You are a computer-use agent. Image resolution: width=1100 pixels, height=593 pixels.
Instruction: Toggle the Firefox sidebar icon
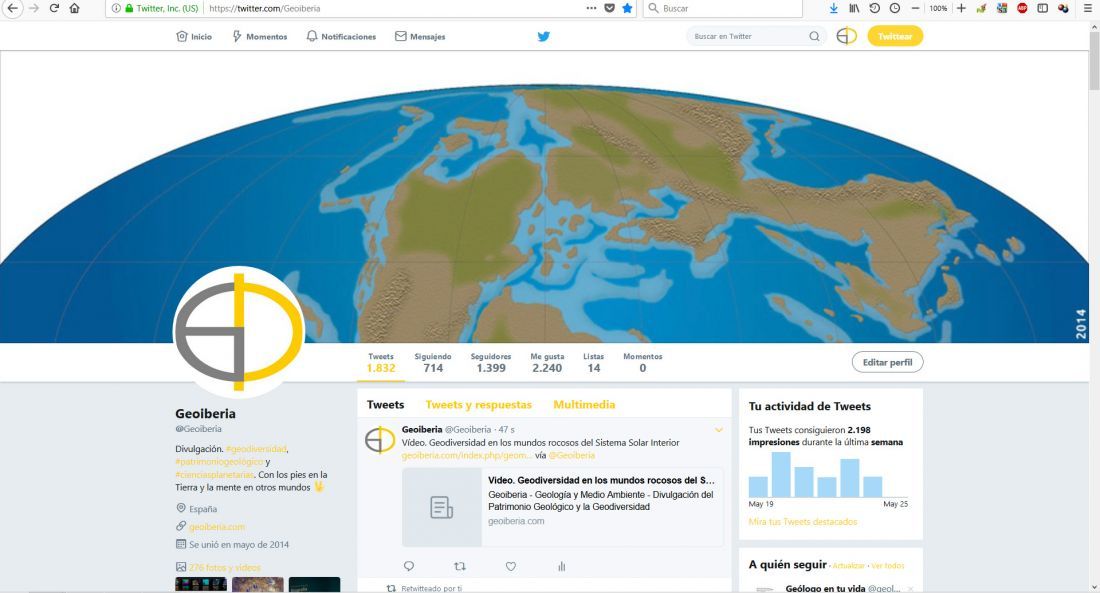[x=1042, y=8]
